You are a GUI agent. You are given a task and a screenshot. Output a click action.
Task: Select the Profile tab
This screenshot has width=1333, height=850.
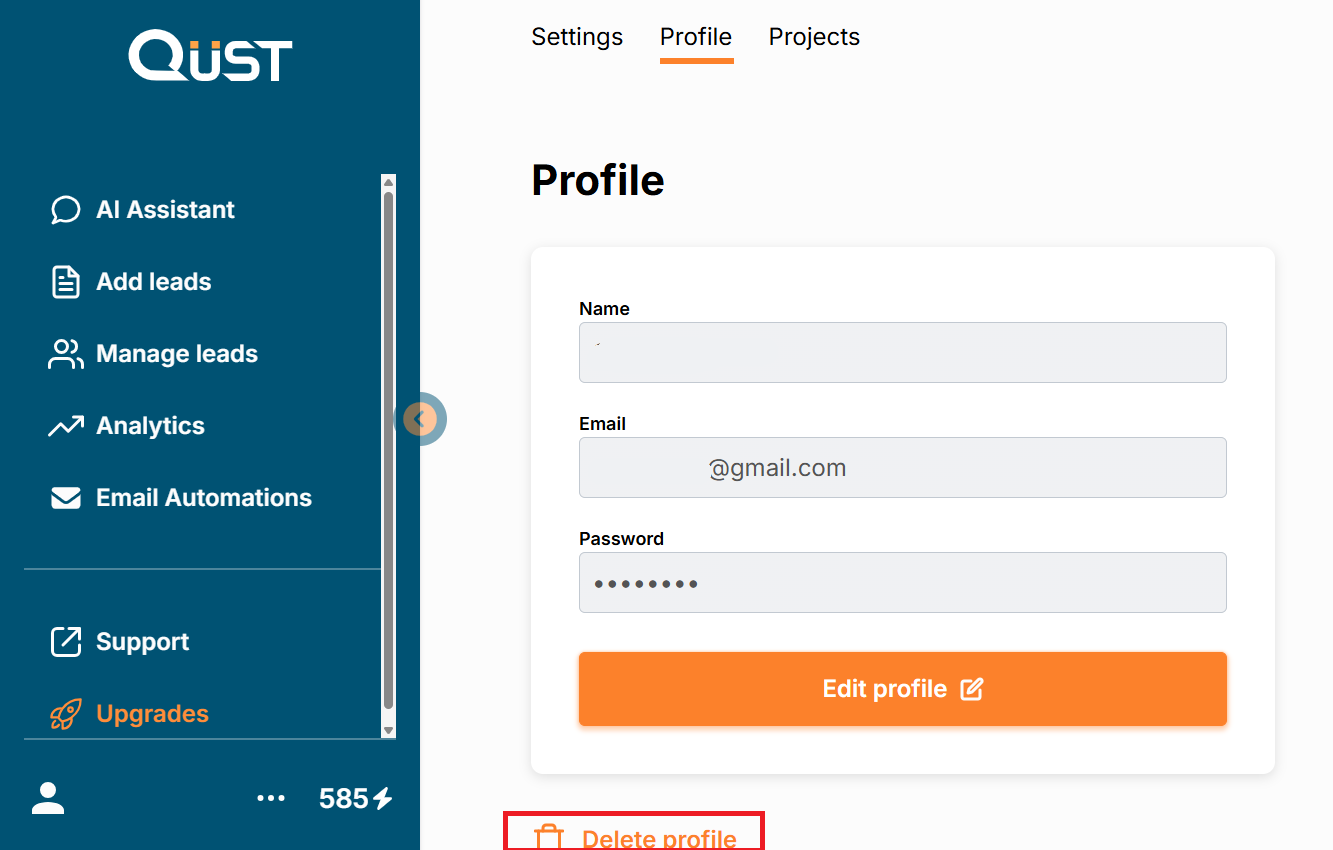(x=696, y=37)
